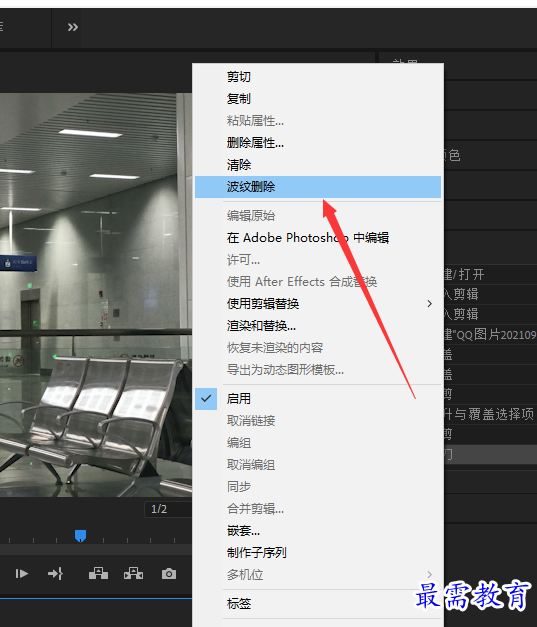The image size is (537, 627).
Task: Select 在 Adobe Photoshop 中编辑
Action: (x=318, y=238)
